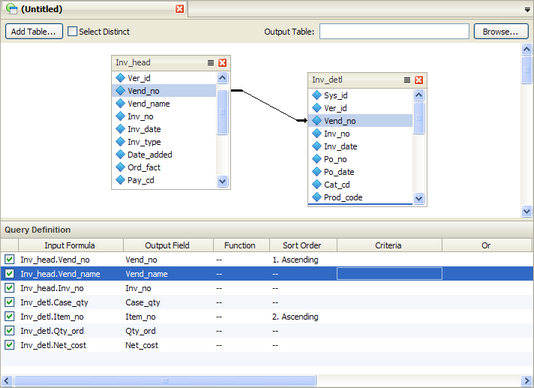Click Inv_head list scroll down arrow
Image resolution: width=534 pixels, height=388 pixels.
(222, 181)
